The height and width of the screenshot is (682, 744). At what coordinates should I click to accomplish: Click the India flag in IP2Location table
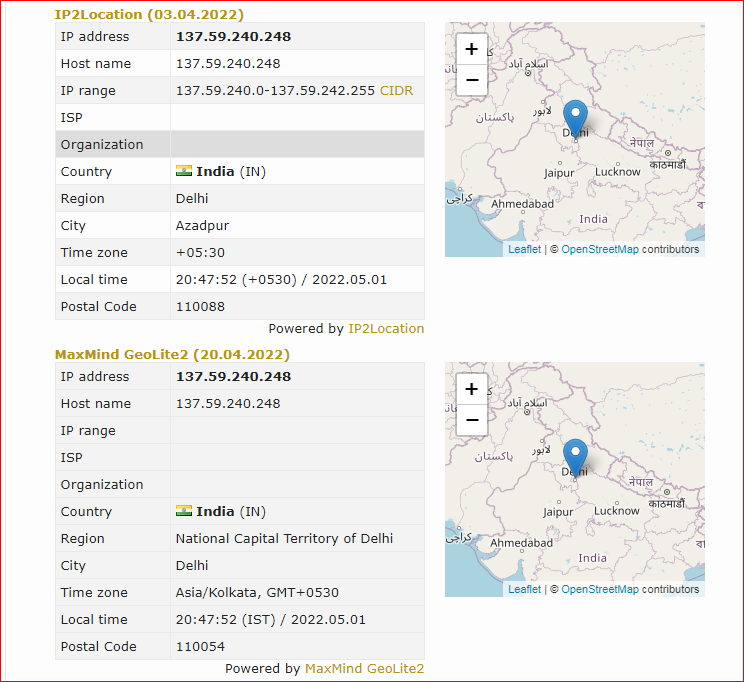coord(184,171)
